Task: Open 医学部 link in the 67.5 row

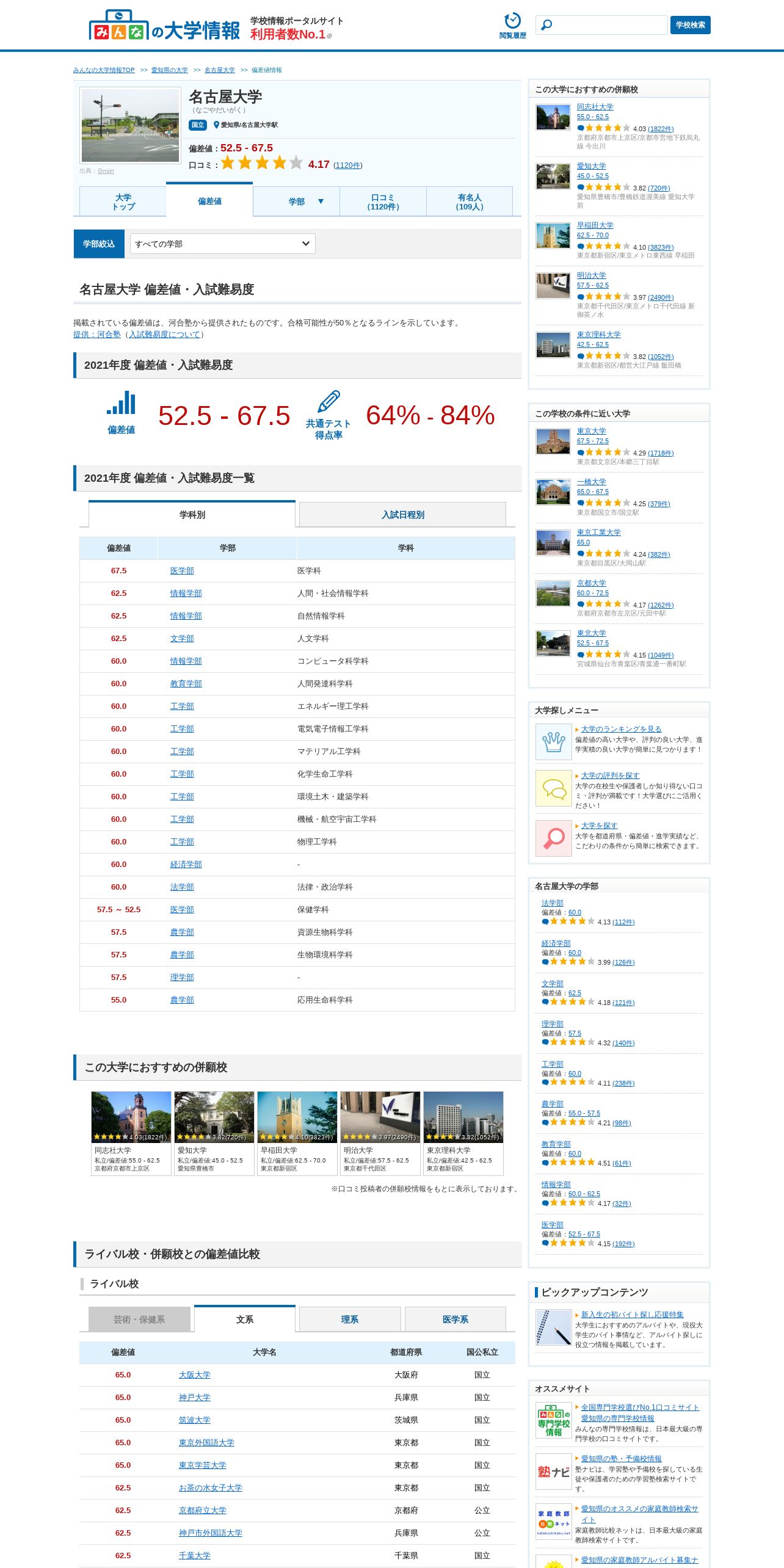Action: (x=182, y=571)
